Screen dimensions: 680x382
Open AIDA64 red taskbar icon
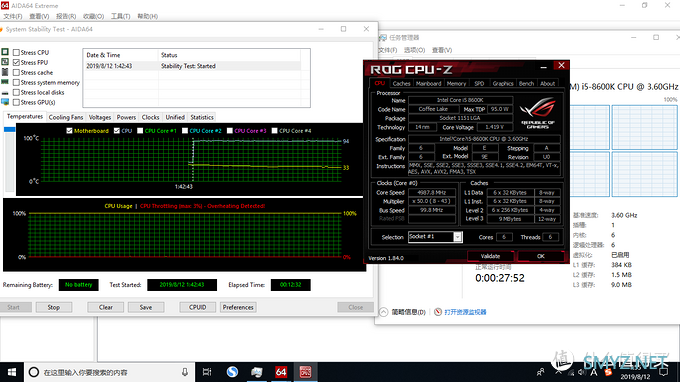pyautogui.click(x=281, y=372)
